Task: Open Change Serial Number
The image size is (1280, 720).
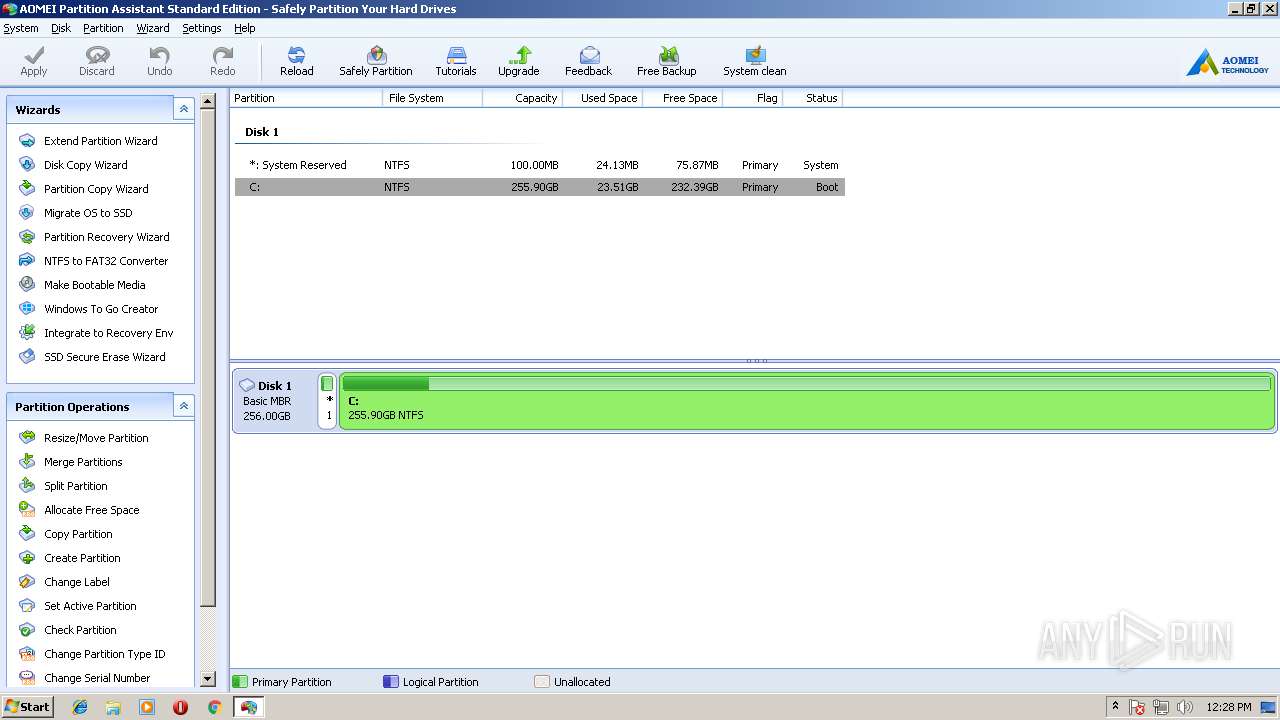Action: coord(97,678)
